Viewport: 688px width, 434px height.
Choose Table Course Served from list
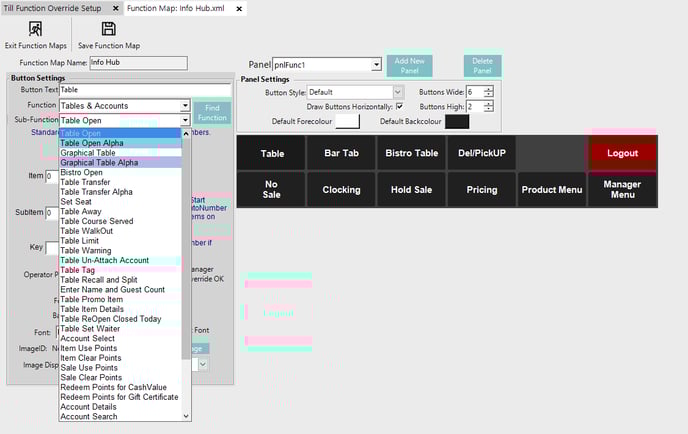(x=120, y=221)
